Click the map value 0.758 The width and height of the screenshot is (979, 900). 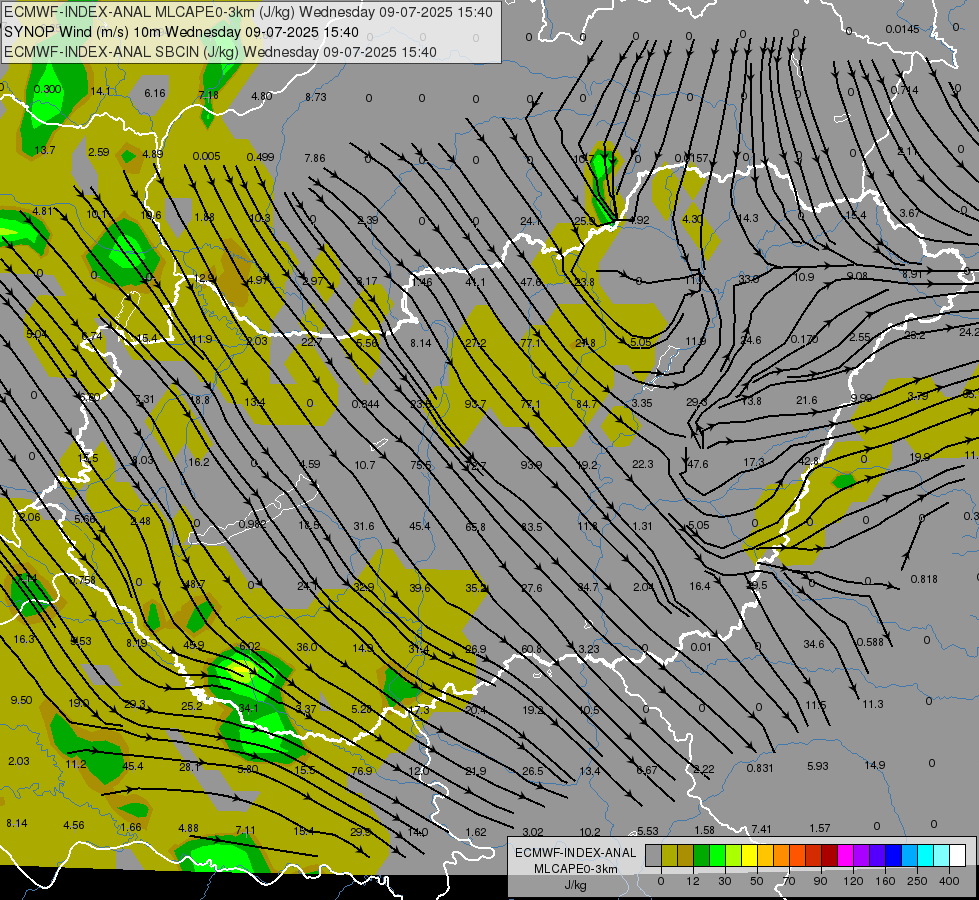coord(82,580)
